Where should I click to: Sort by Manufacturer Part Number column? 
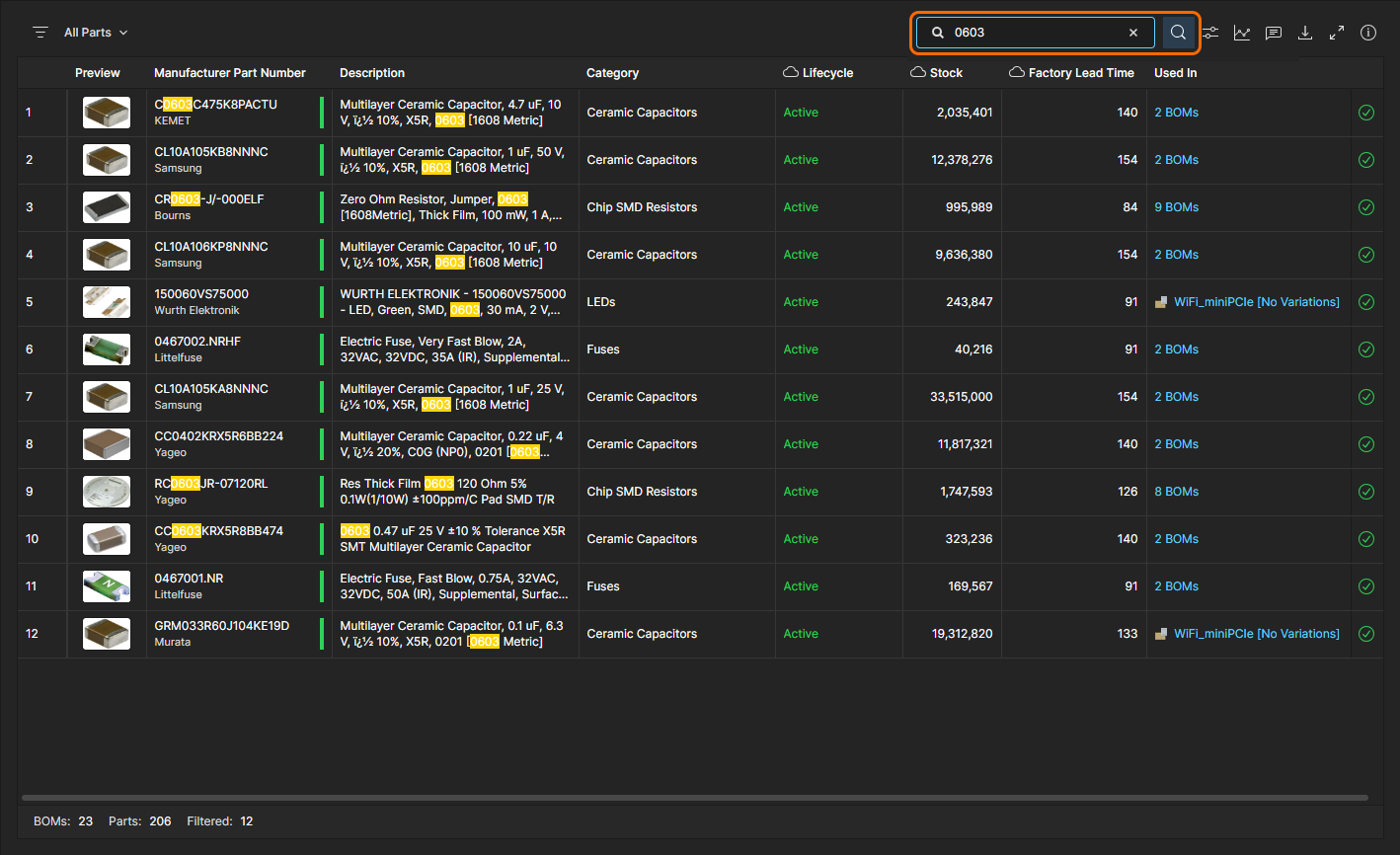pyautogui.click(x=230, y=73)
